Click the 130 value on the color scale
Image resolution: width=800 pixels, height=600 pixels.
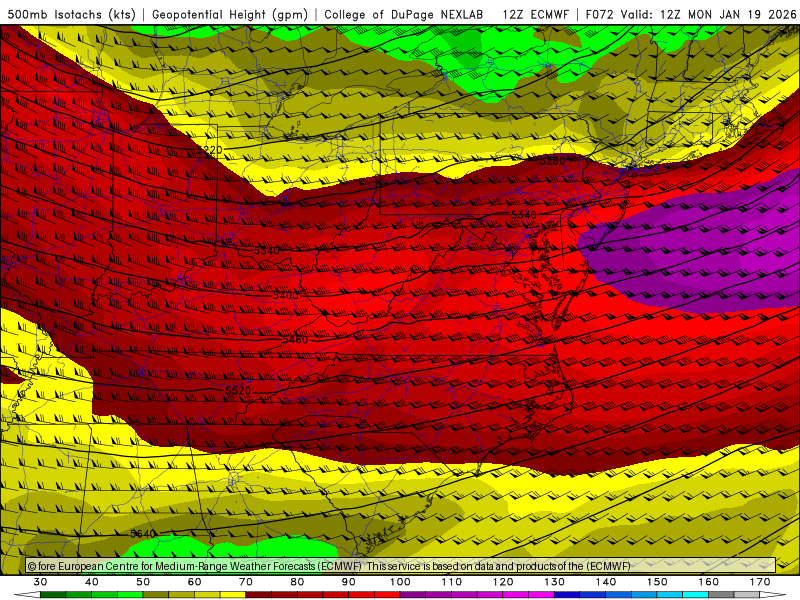(x=555, y=582)
